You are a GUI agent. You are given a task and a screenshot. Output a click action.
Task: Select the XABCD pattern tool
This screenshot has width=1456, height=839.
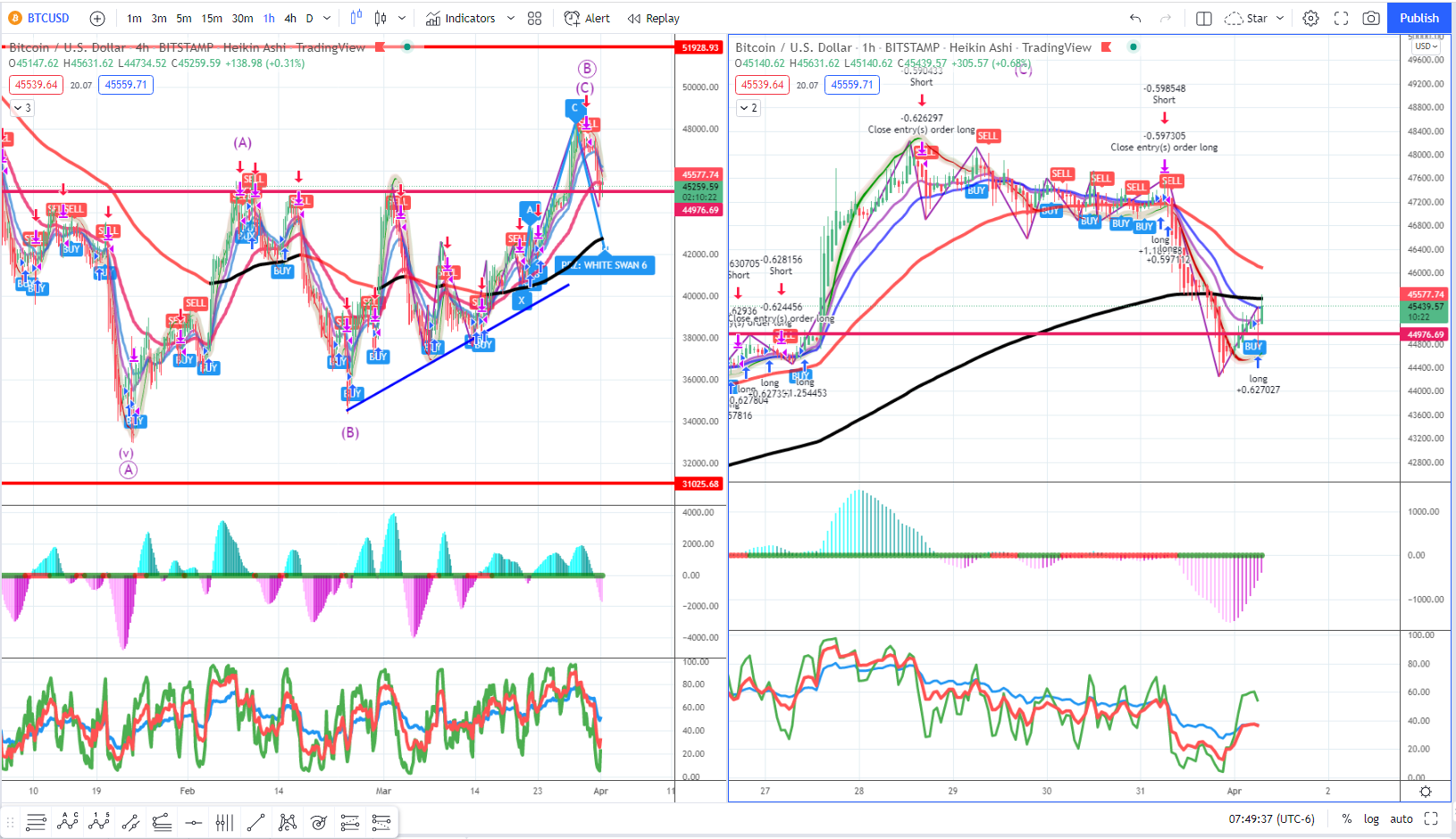click(287, 822)
